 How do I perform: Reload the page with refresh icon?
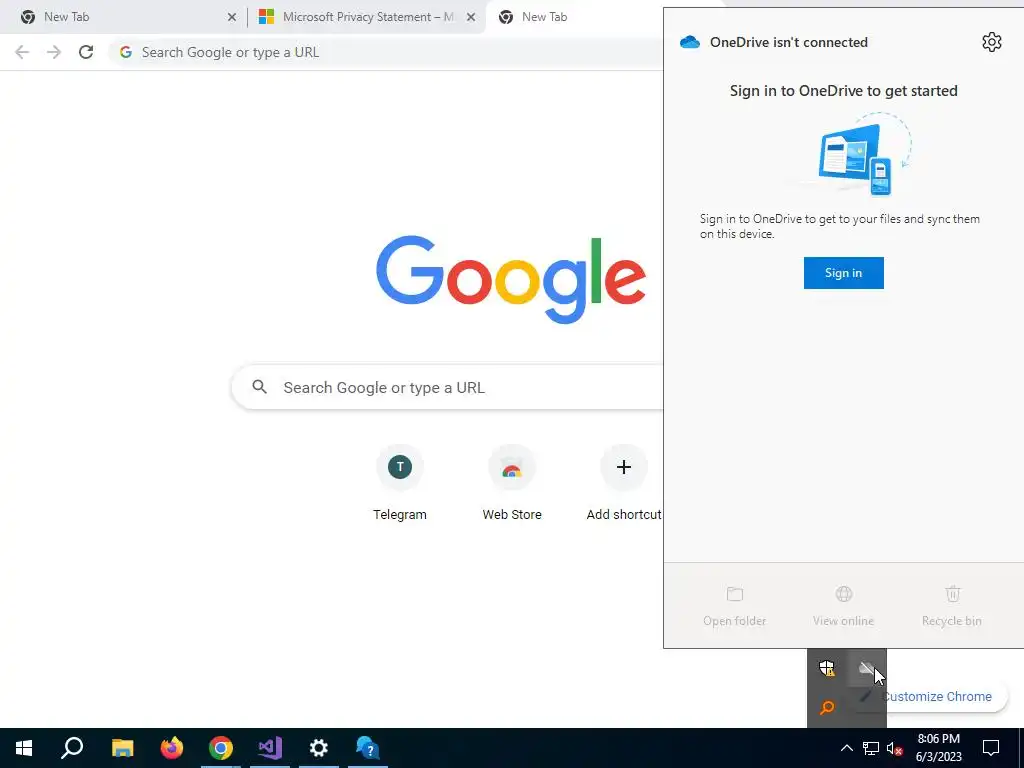(x=86, y=52)
